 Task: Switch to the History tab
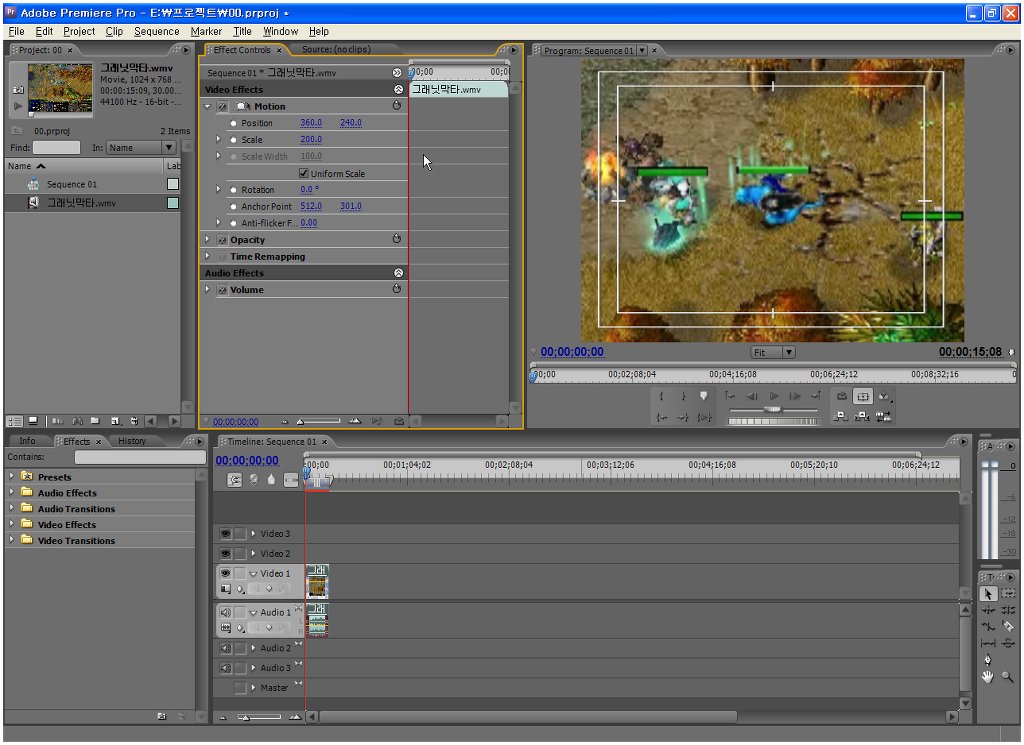132,441
